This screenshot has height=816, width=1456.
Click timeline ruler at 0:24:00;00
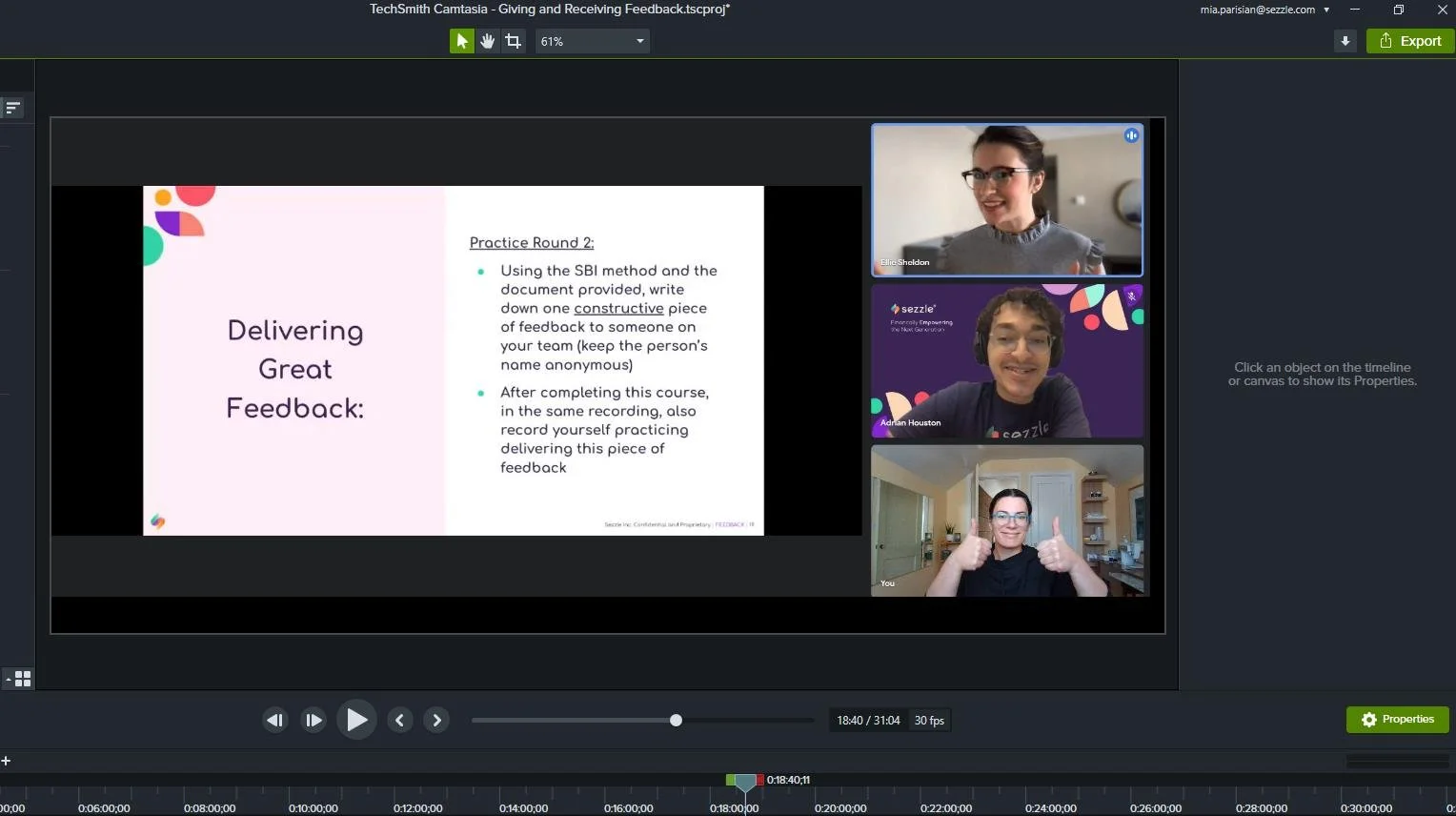coord(1051,808)
